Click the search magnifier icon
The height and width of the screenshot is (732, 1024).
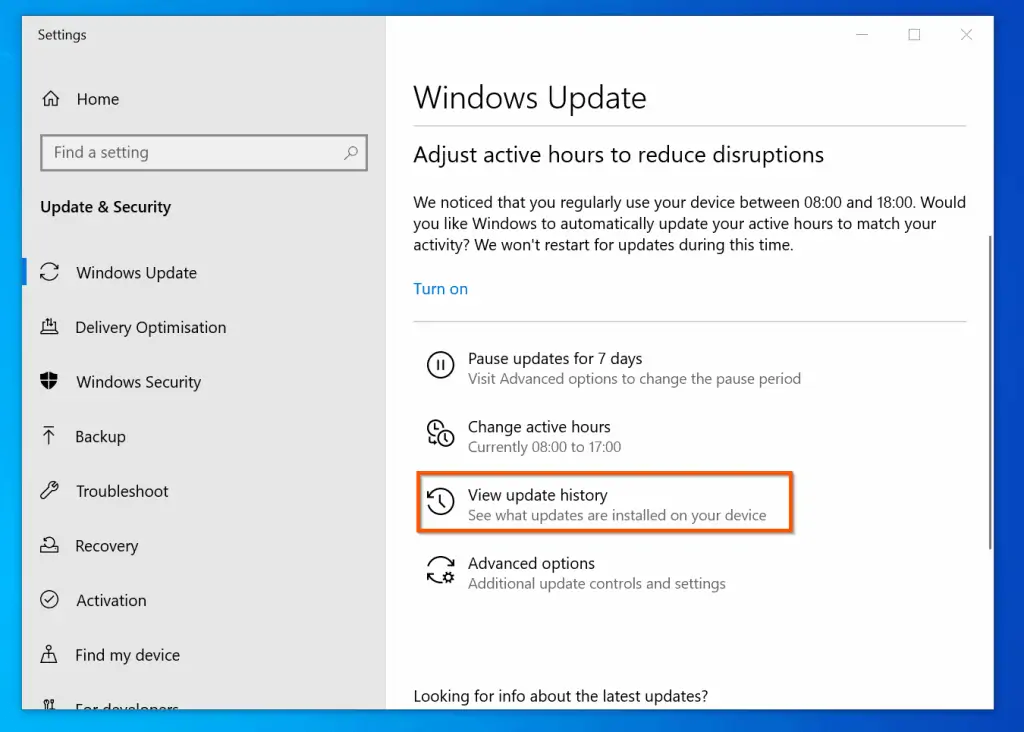[351, 153]
